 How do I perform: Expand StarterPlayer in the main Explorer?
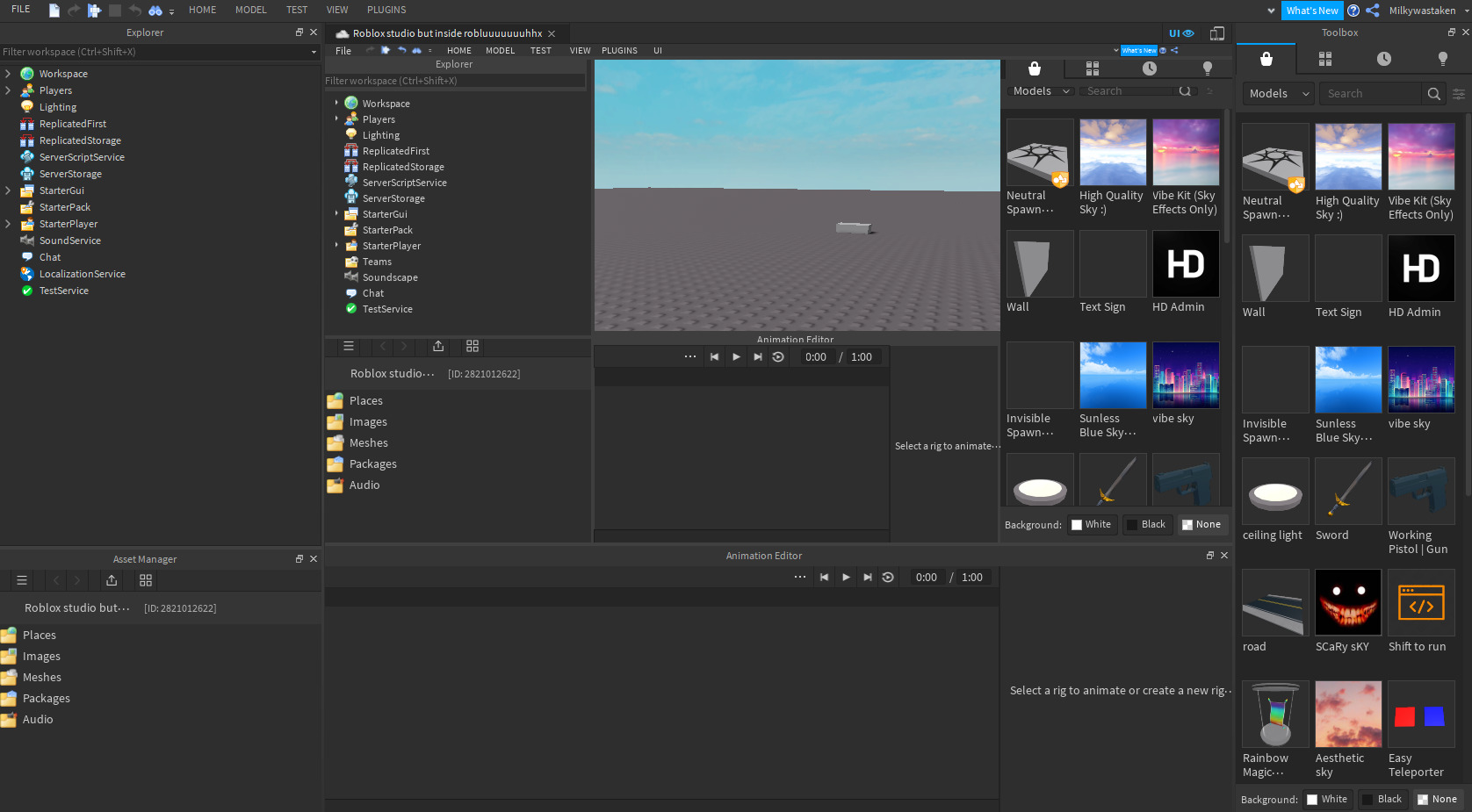[x=8, y=224]
